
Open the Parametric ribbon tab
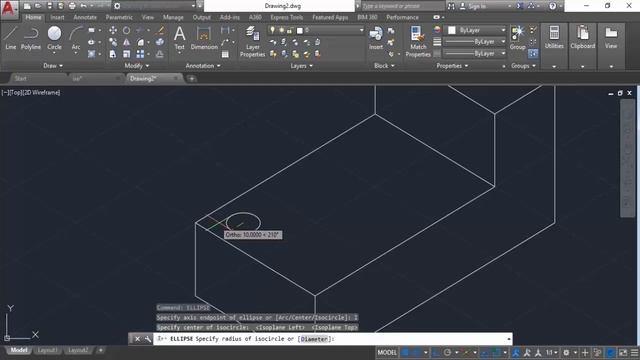[119, 17]
